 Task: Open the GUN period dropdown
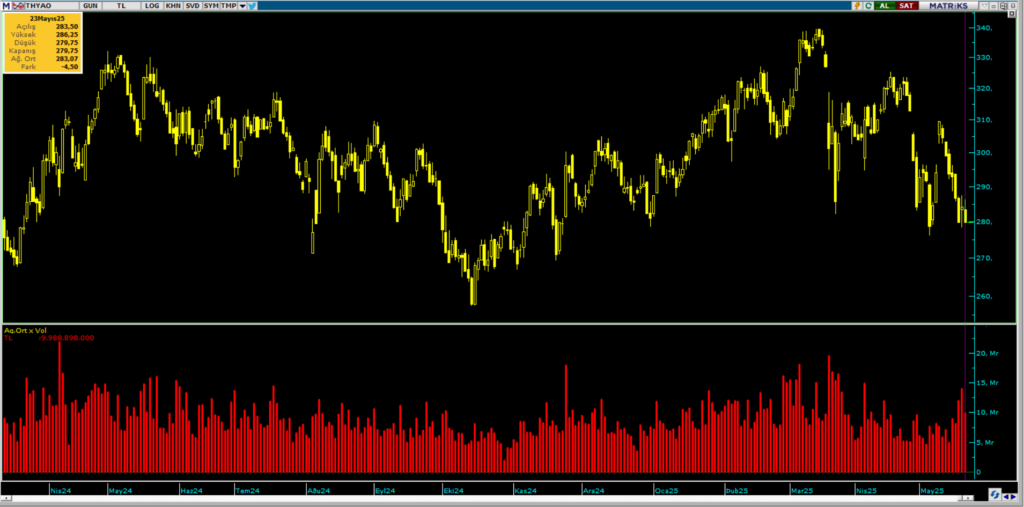(90, 6)
